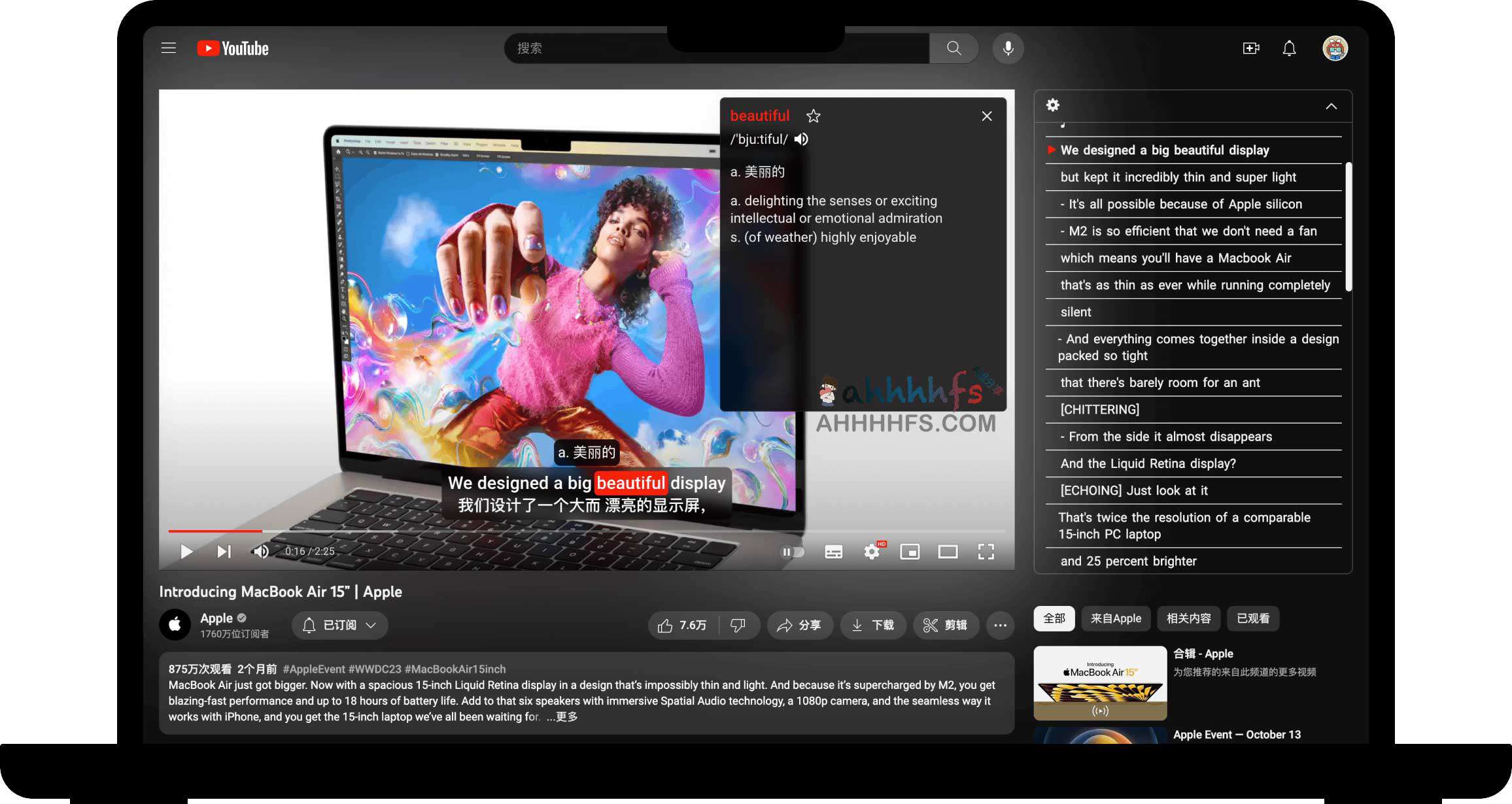The height and width of the screenshot is (804, 1512).
Task: Enable miniplayer mode
Action: tap(909, 552)
